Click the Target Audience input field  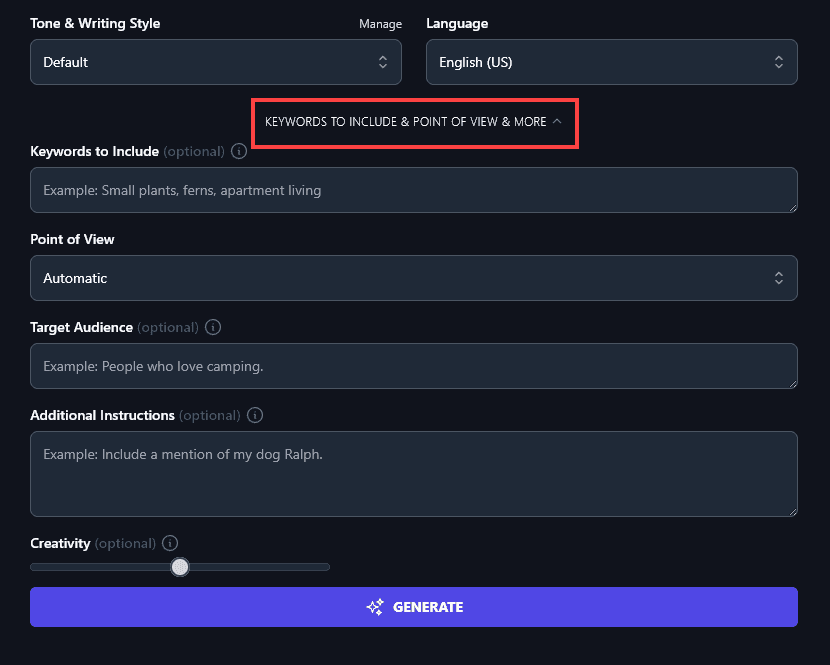pos(414,366)
